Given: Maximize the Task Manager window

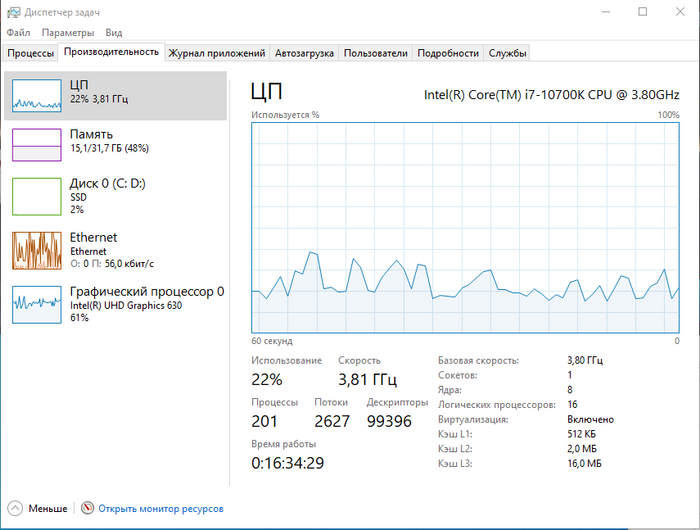Looking at the screenshot, I should pyautogui.click(x=642, y=12).
